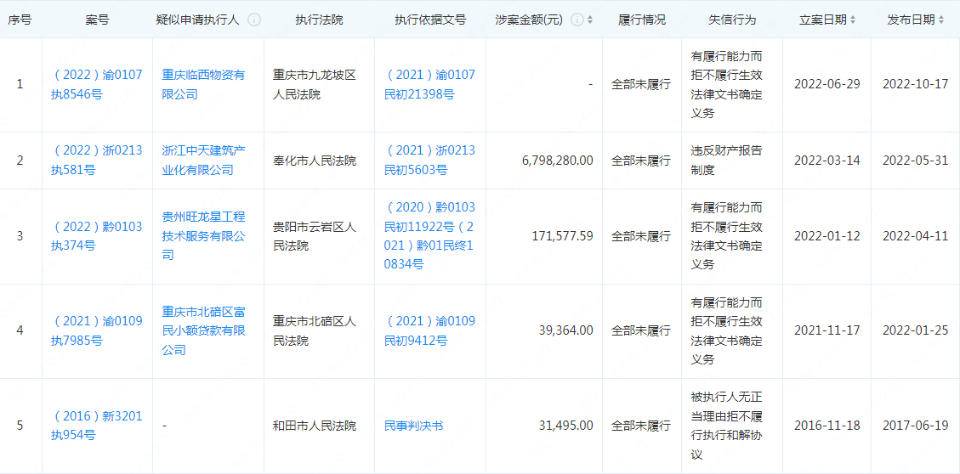
Task: Select amount 39,364.00
Action: point(566,331)
